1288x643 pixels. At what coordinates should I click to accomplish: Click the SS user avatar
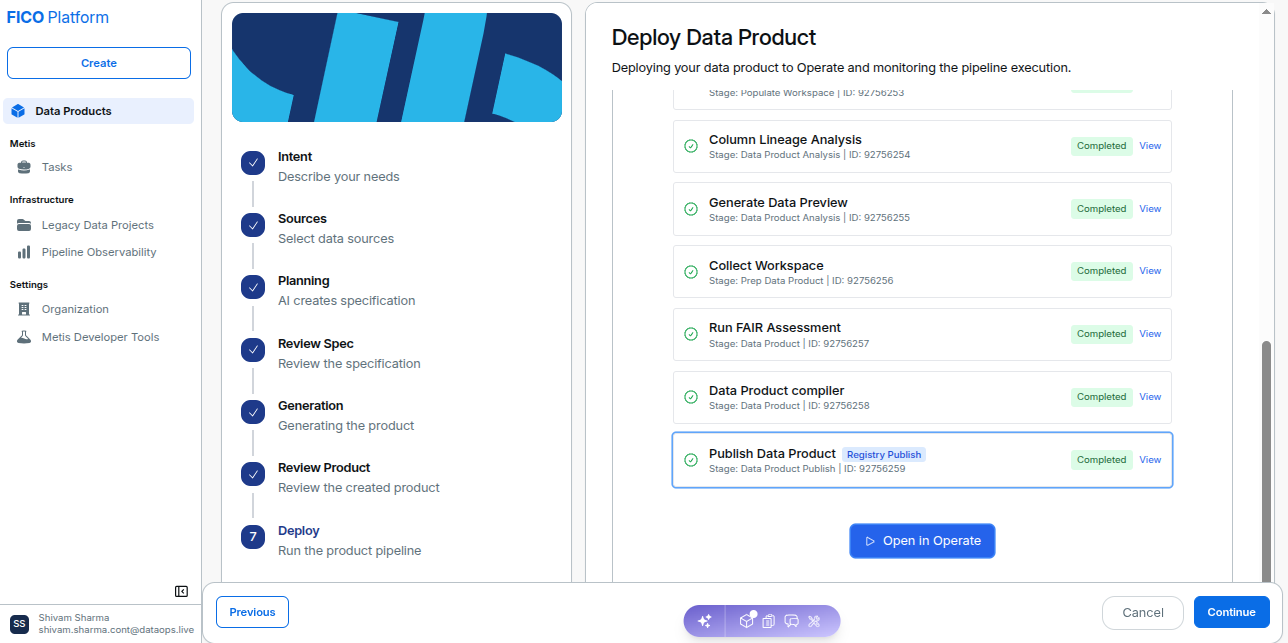click(20, 624)
